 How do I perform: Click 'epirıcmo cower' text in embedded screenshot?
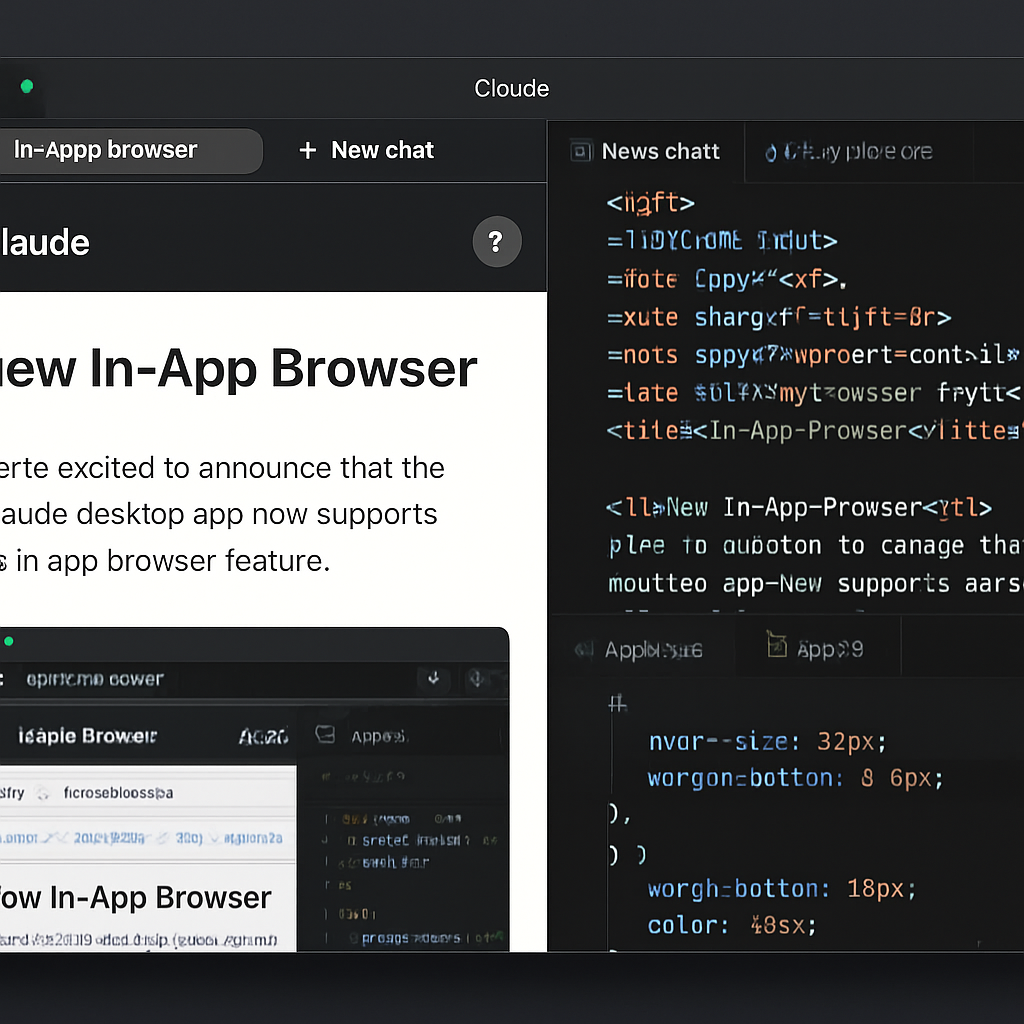[x=95, y=679]
